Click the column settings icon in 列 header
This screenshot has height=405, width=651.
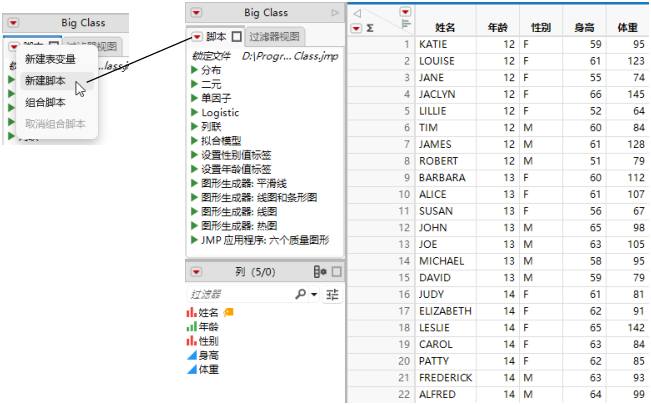pyautogui.click(x=320, y=272)
